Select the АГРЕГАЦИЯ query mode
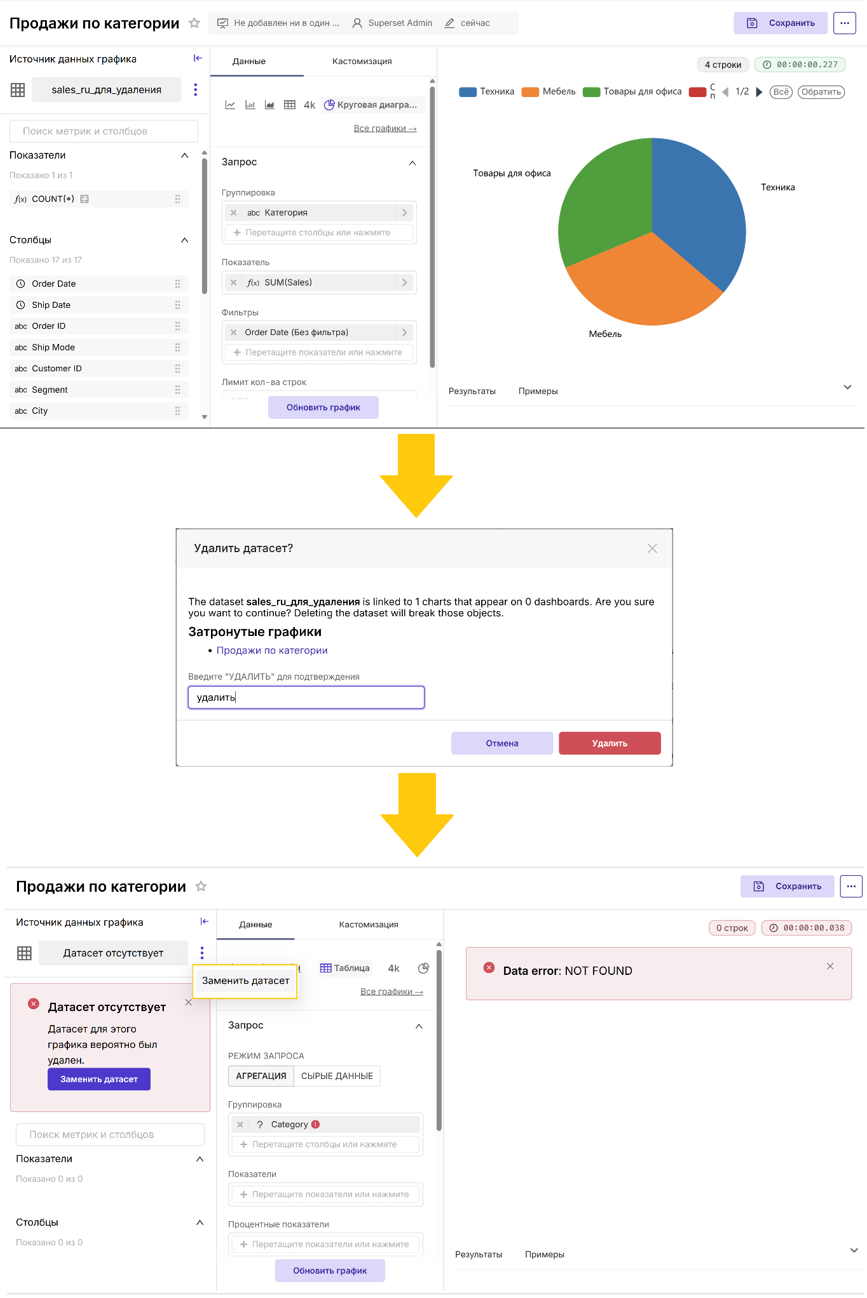 click(261, 1076)
